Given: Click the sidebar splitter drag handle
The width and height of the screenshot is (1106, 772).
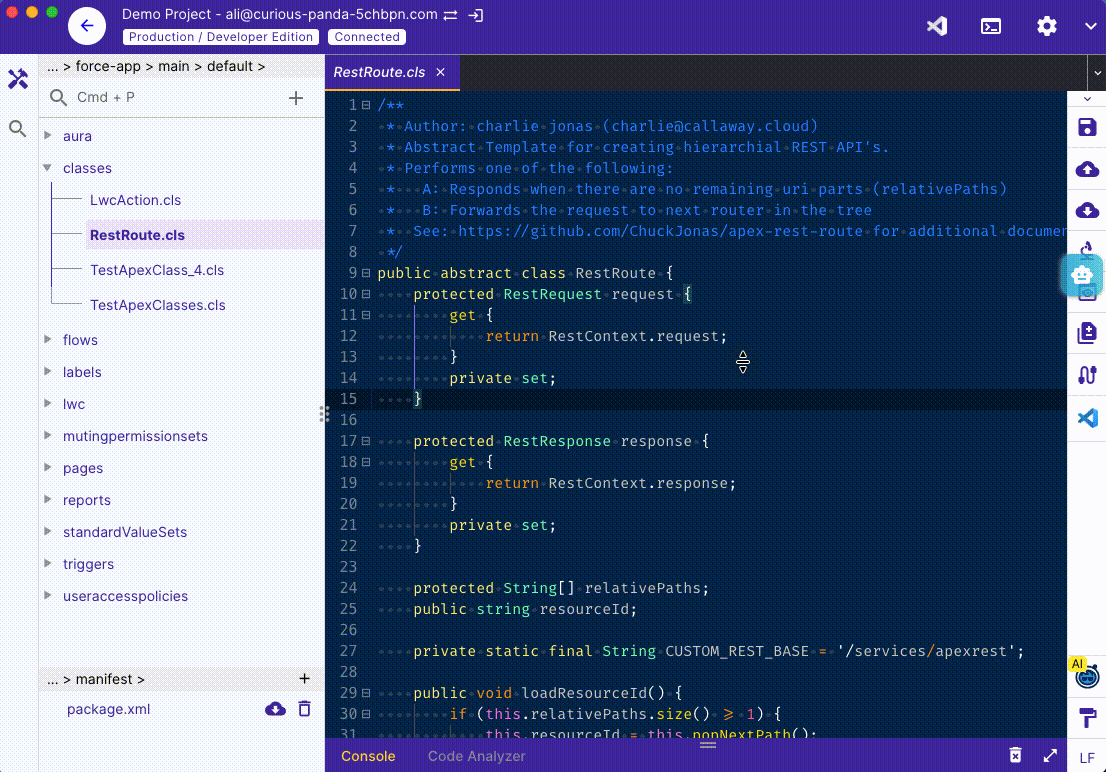Looking at the screenshot, I should pos(324,414).
